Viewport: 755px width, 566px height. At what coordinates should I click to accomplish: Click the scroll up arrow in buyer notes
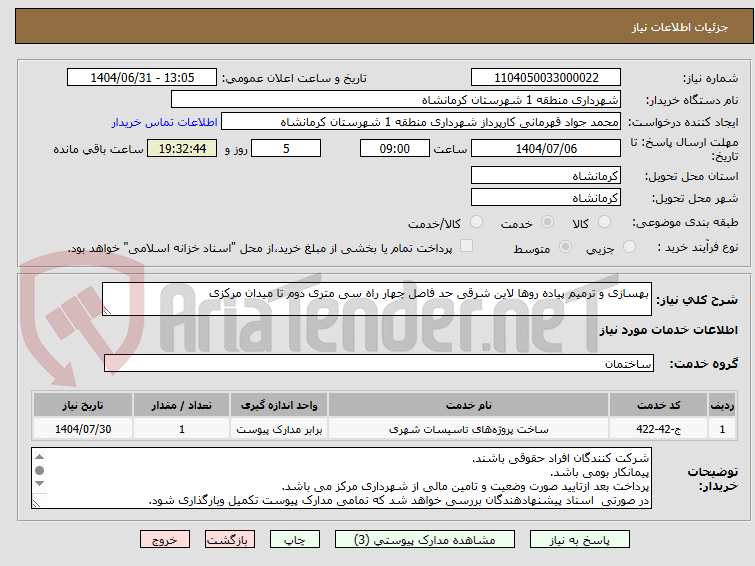39,457
